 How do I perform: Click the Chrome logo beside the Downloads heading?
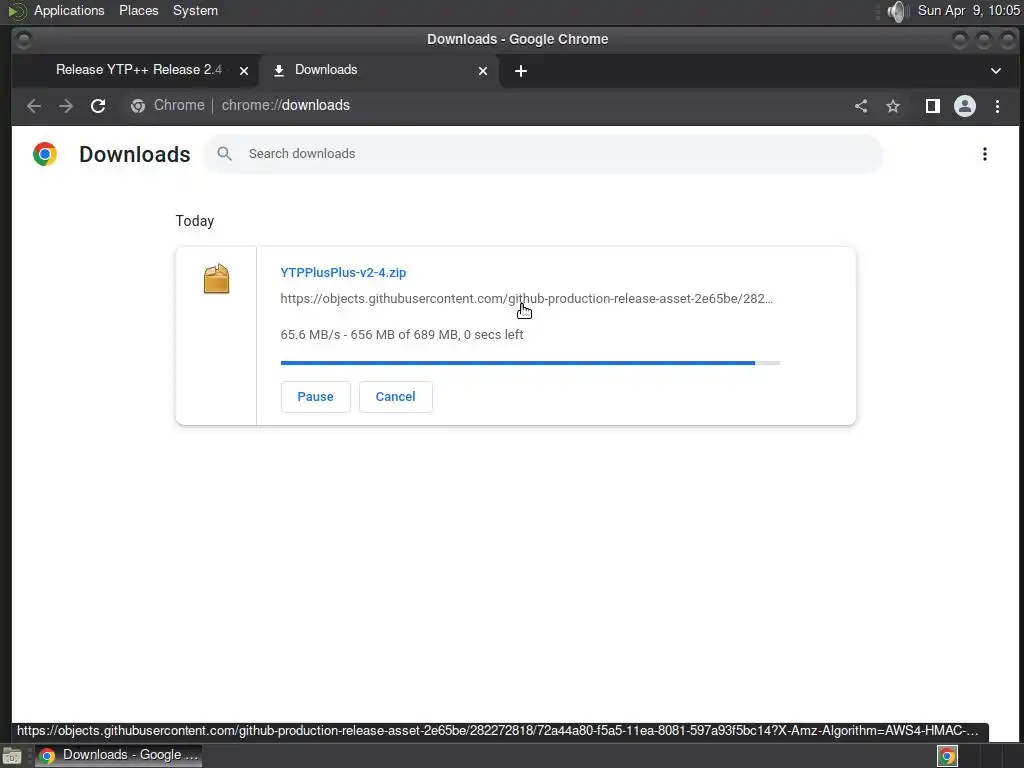[45, 154]
